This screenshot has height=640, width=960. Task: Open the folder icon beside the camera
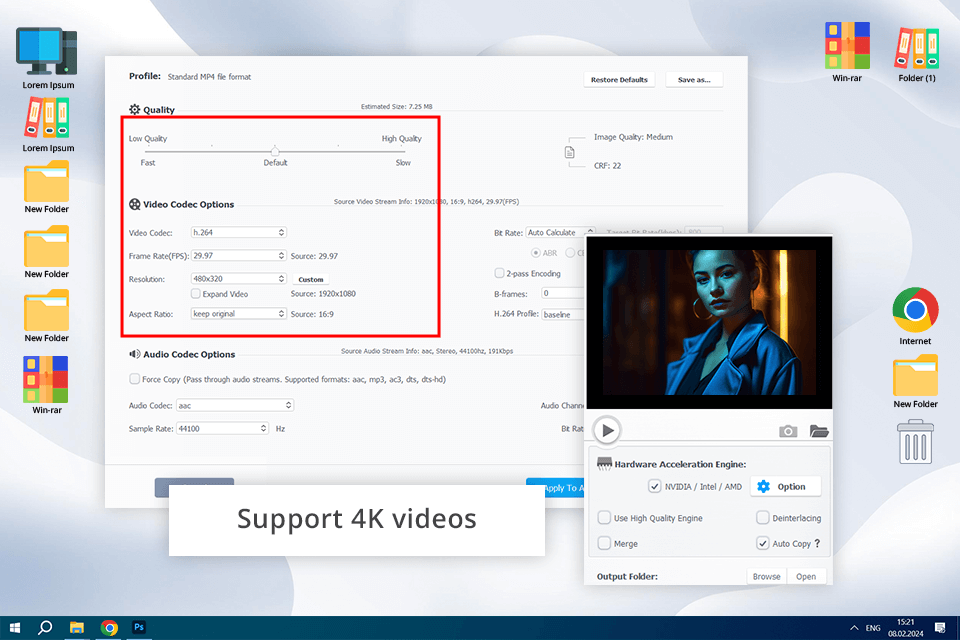[x=819, y=431]
